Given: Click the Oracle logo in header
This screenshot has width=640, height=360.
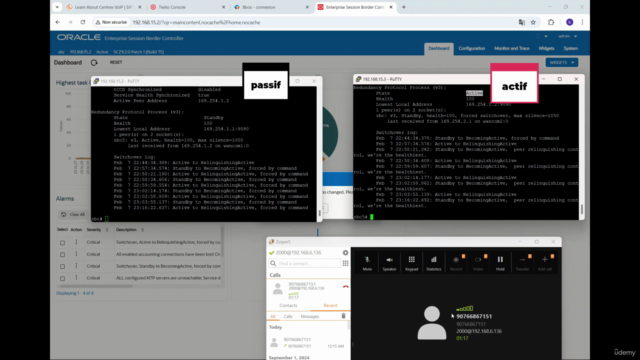Looking at the screenshot, I should pos(79,38).
